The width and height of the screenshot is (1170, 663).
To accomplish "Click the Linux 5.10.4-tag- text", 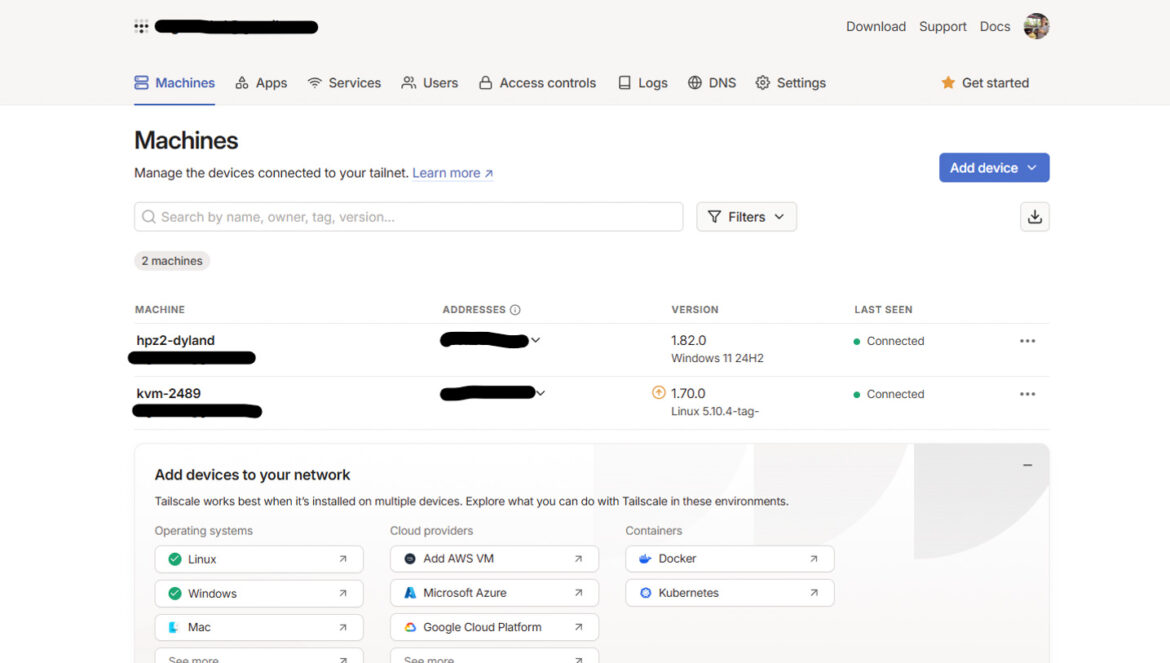I will coord(715,411).
